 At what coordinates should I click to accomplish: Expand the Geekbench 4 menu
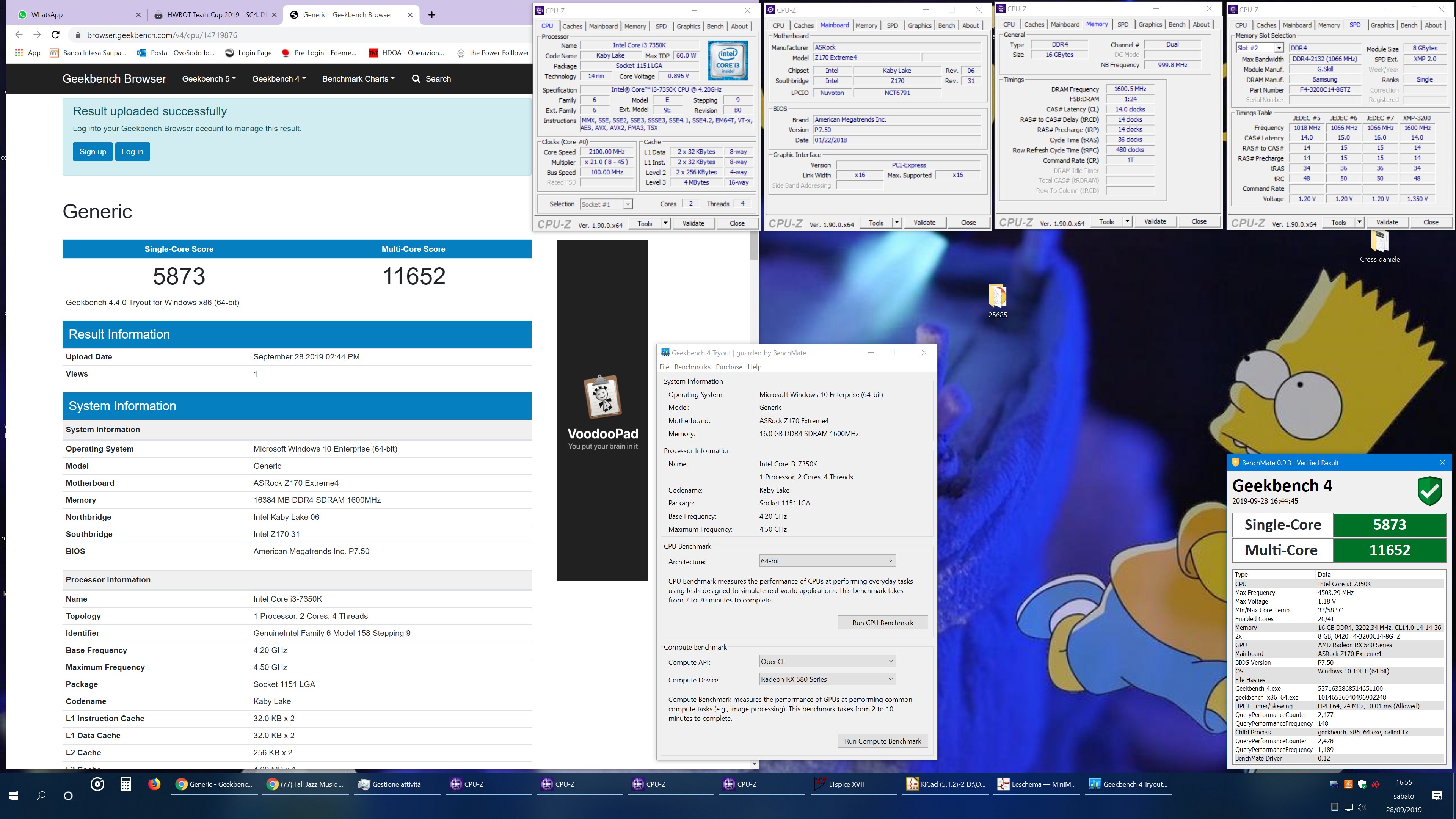click(279, 78)
